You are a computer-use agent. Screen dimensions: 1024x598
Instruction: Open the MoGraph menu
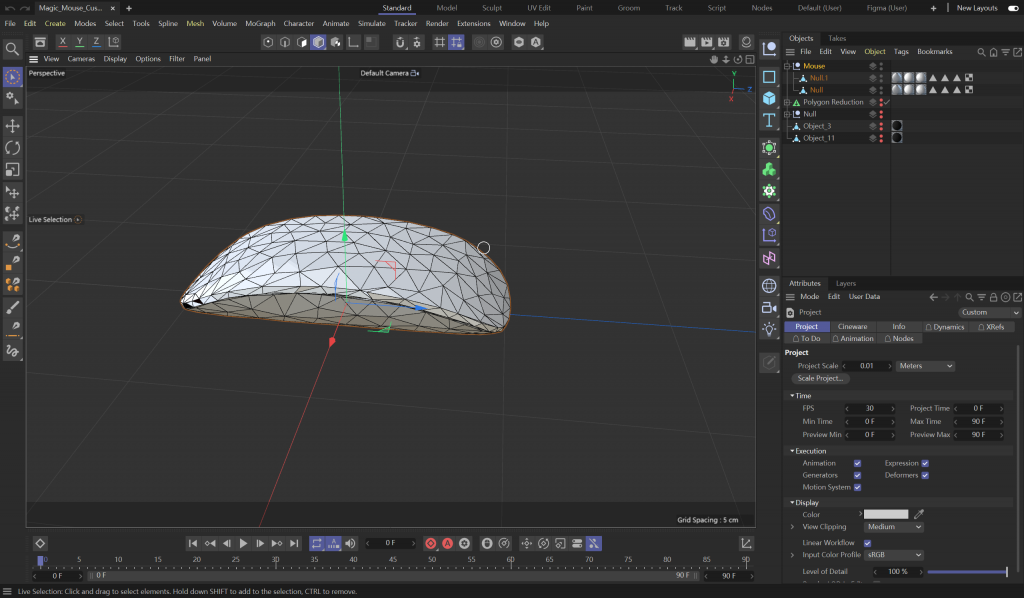pos(260,24)
